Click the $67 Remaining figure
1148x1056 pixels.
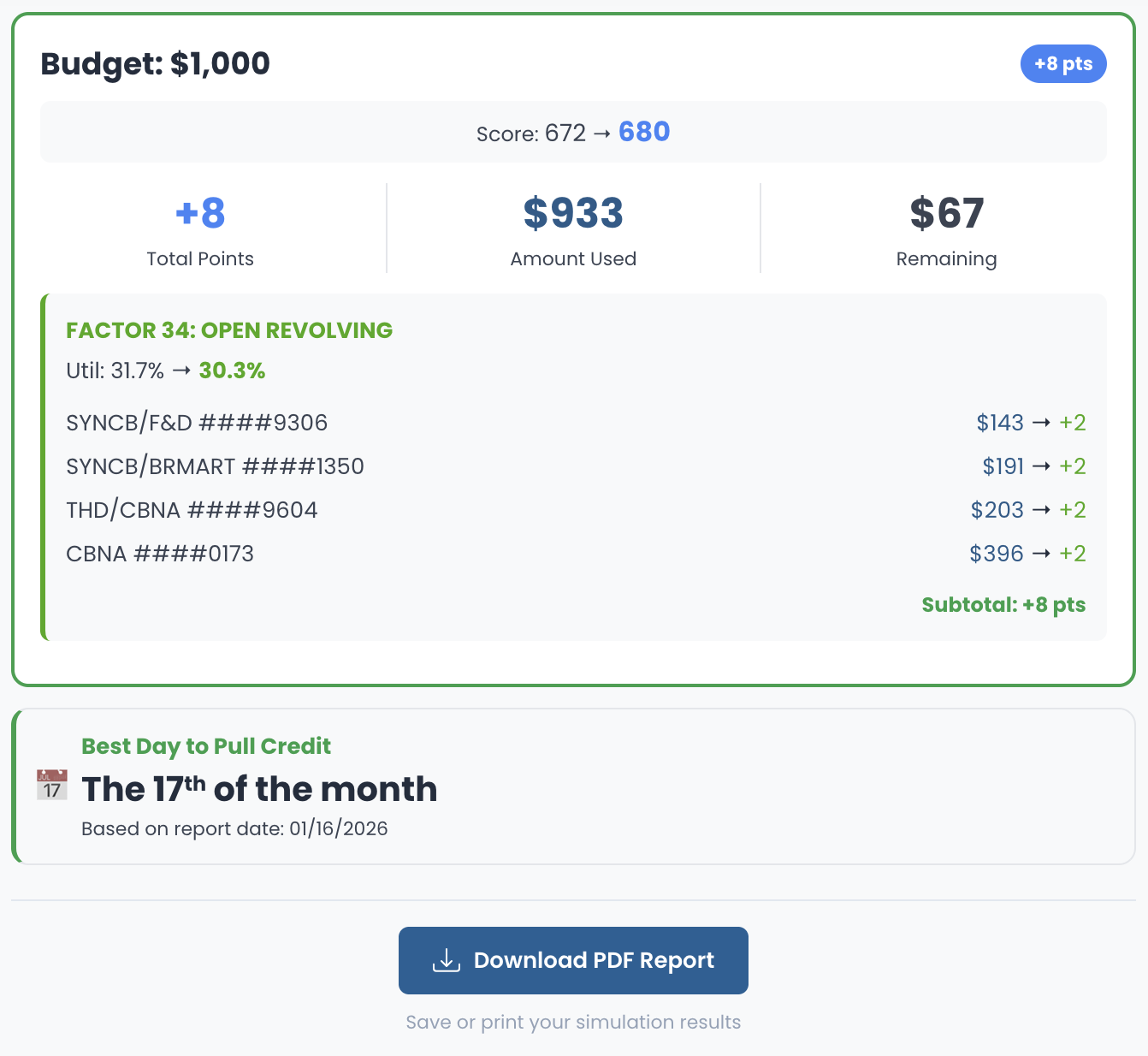(x=946, y=213)
